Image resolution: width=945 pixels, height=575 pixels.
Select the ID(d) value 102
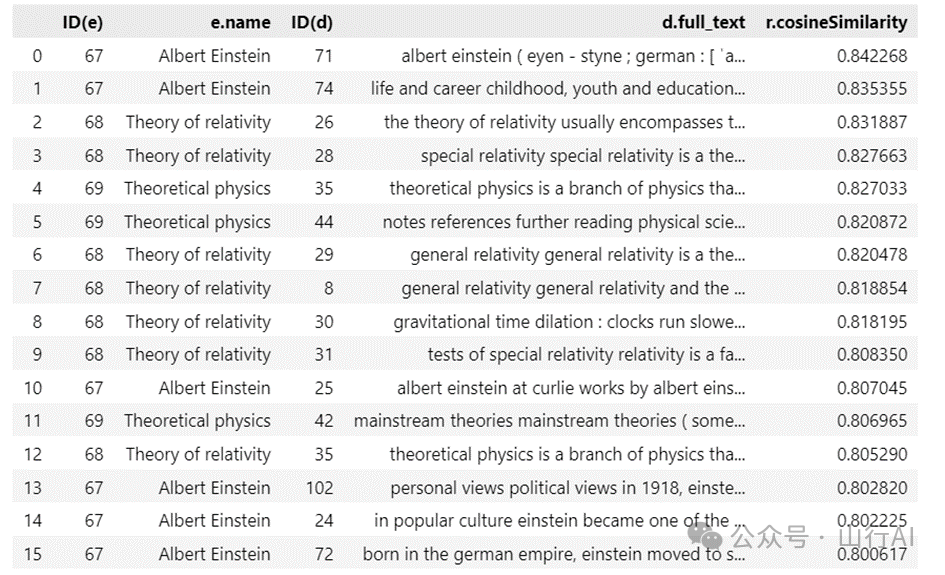click(x=319, y=488)
